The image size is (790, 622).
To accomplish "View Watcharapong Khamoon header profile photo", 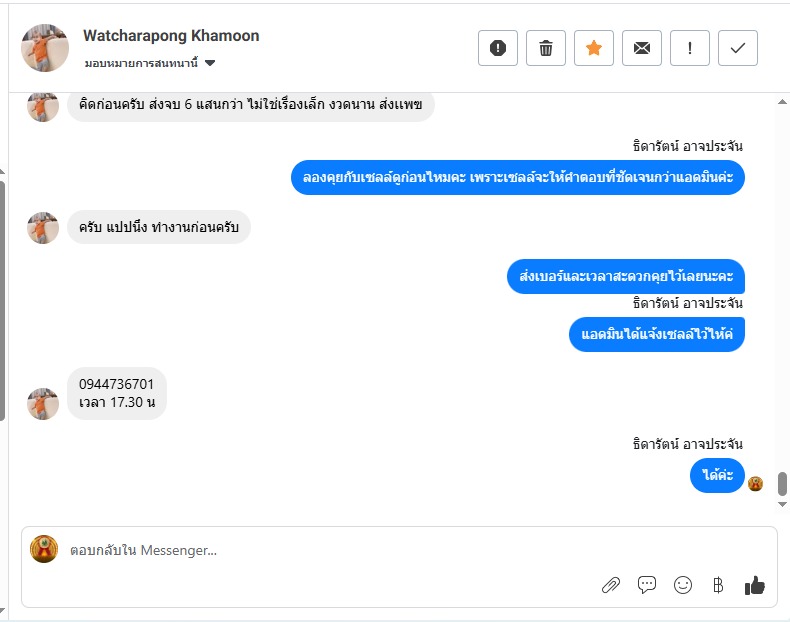I will click(x=44, y=48).
